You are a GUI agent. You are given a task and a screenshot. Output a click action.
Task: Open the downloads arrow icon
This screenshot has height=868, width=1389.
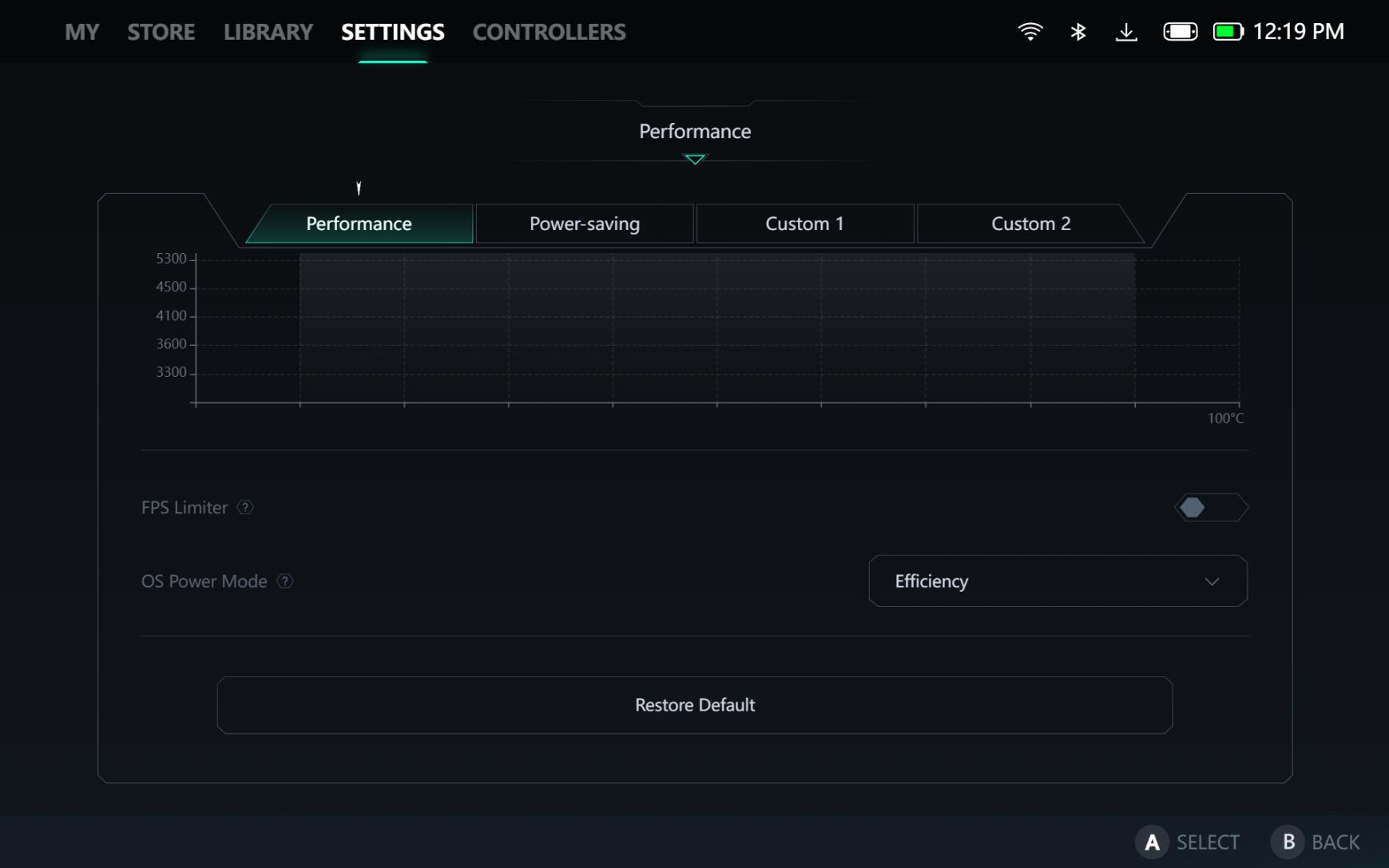(1126, 32)
